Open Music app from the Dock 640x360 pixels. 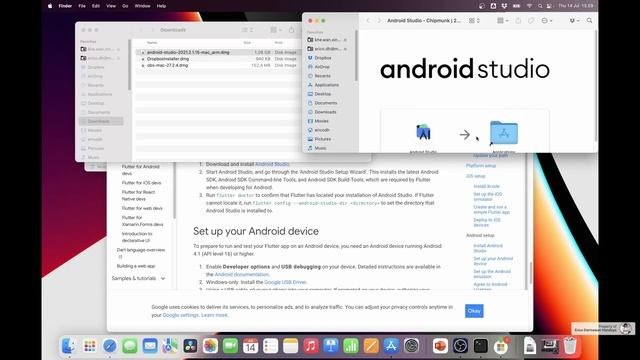(311, 346)
